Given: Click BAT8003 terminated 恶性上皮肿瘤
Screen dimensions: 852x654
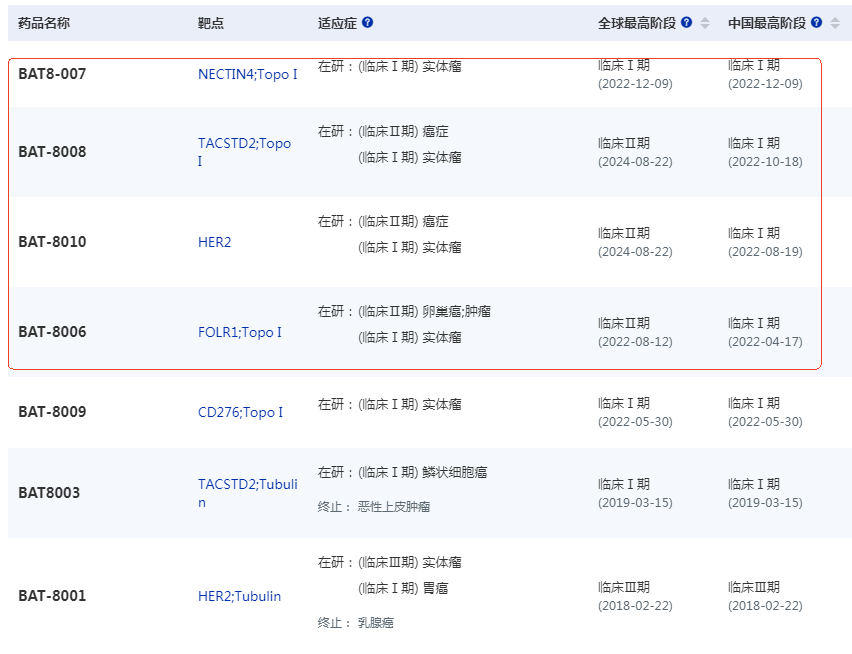Looking at the screenshot, I should pos(394,507).
